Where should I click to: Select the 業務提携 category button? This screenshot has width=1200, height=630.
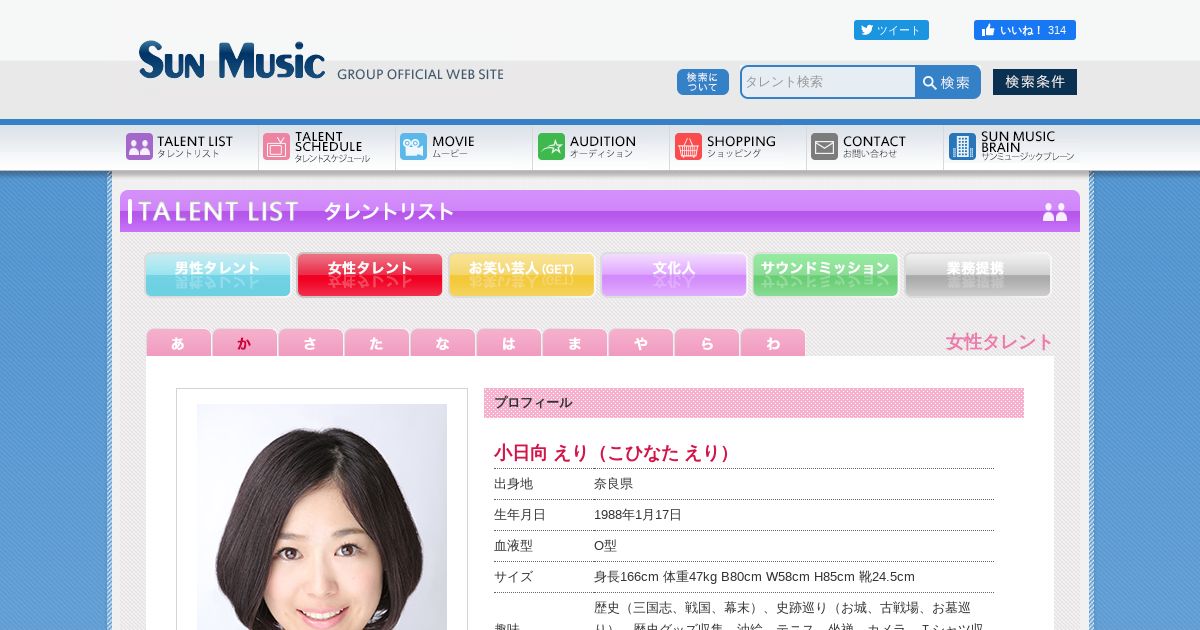978,274
